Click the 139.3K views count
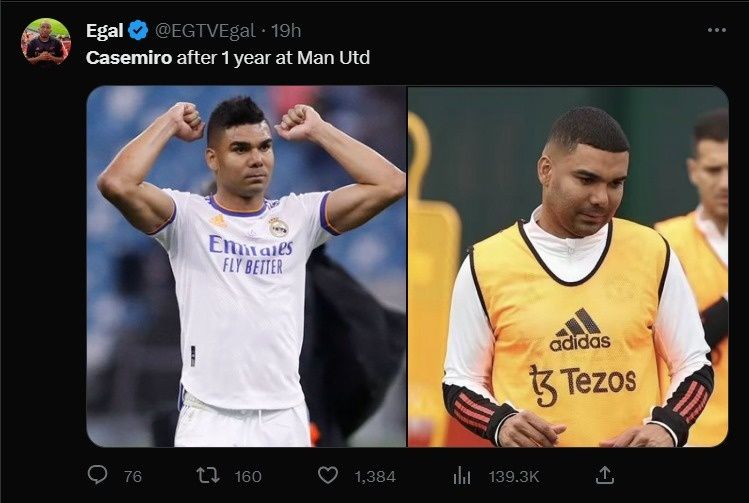 (514, 477)
